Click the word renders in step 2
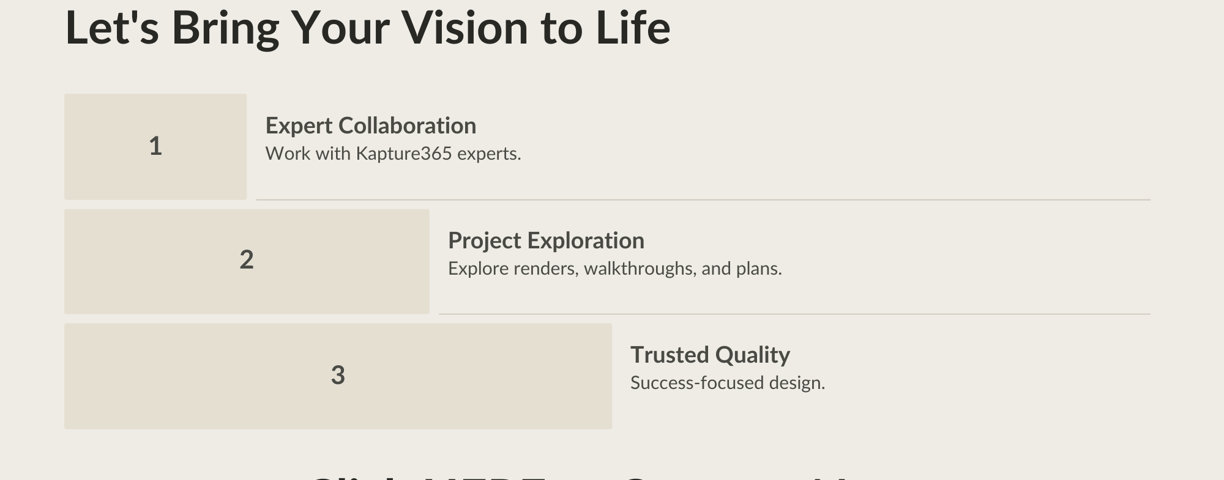1224x480 pixels. click(x=545, y=268)
